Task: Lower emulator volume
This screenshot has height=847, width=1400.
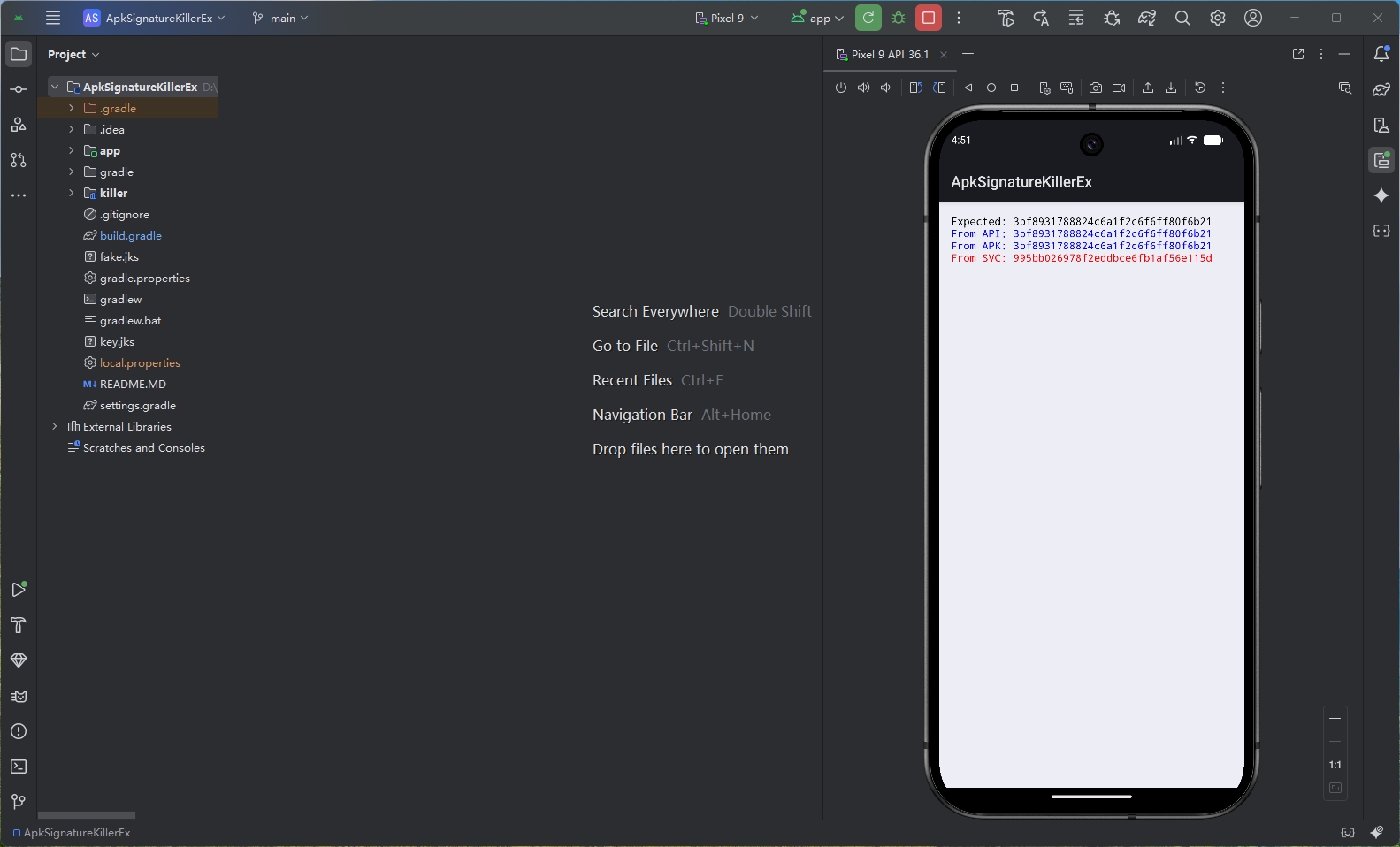Action: tap(886, 88)
